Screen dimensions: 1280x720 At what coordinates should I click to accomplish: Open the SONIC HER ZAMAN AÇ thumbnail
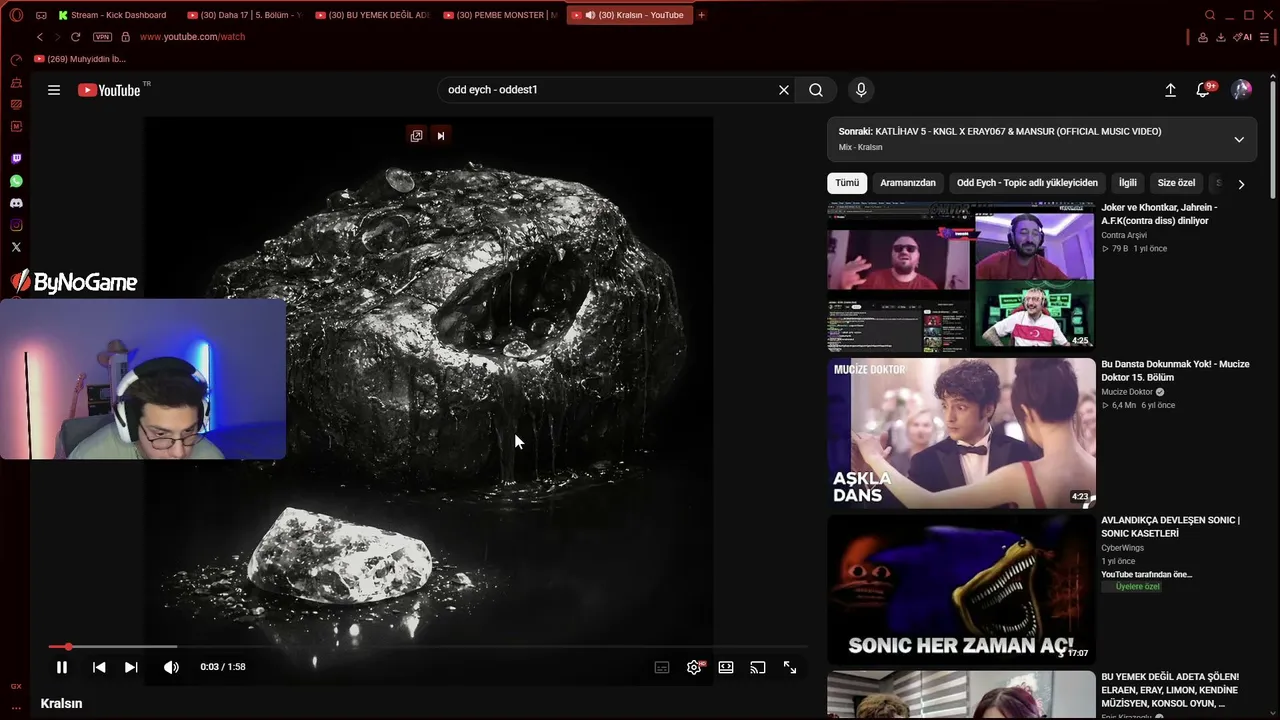pos(961,589)
